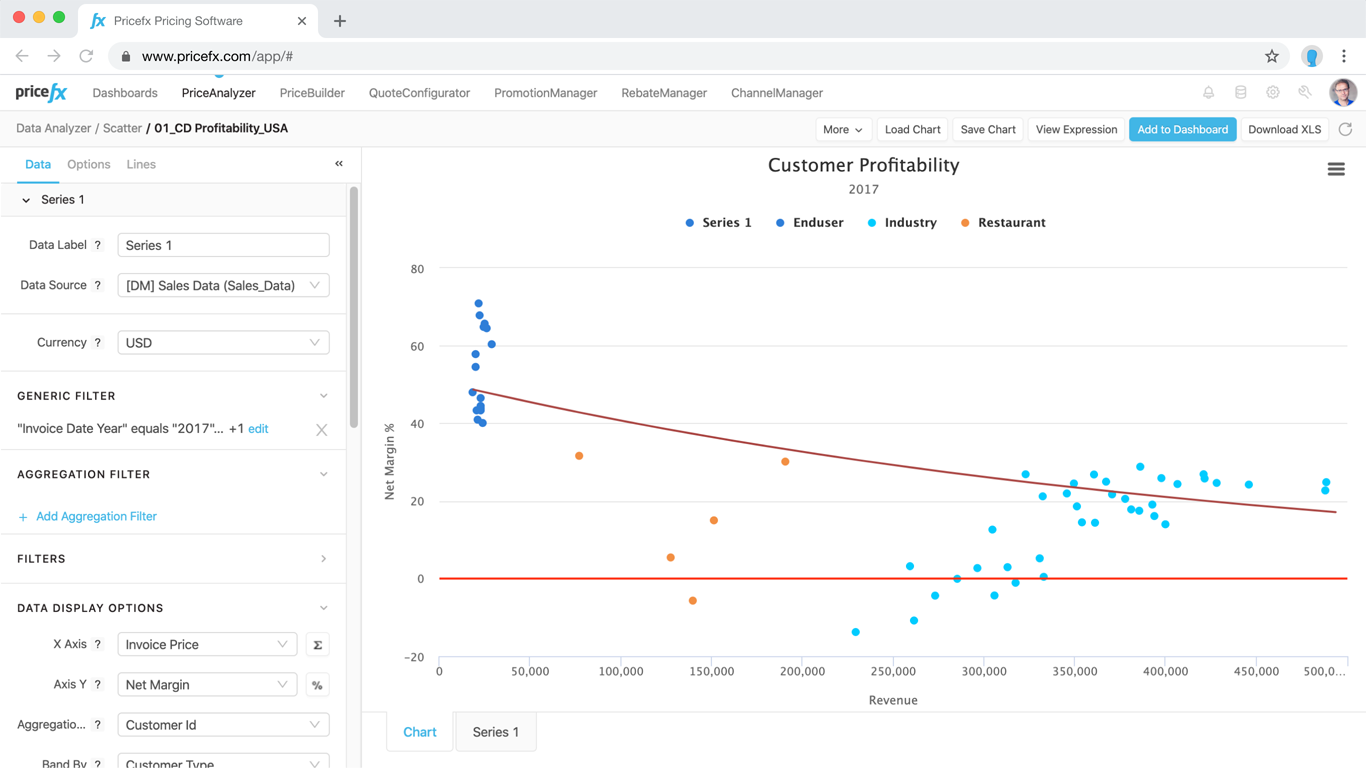
Task: Open the chart hamburger menu
Action: 1335,170
